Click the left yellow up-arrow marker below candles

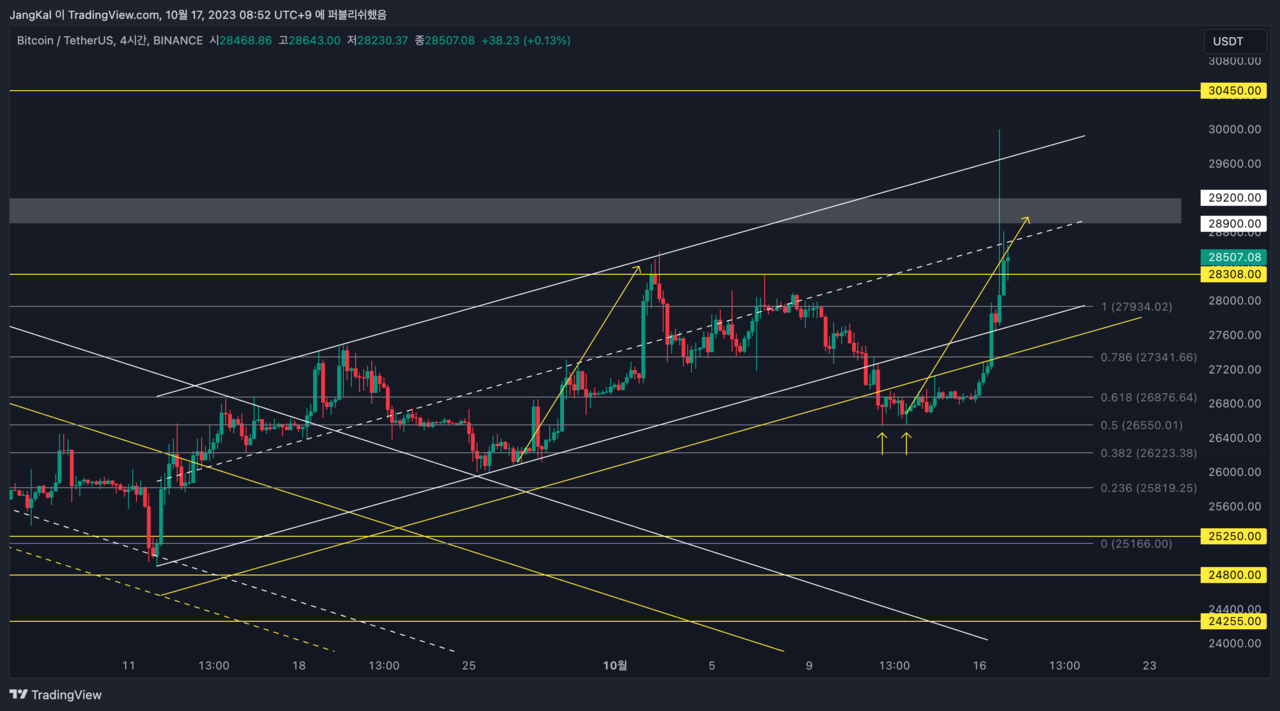[x=882, y=443]
